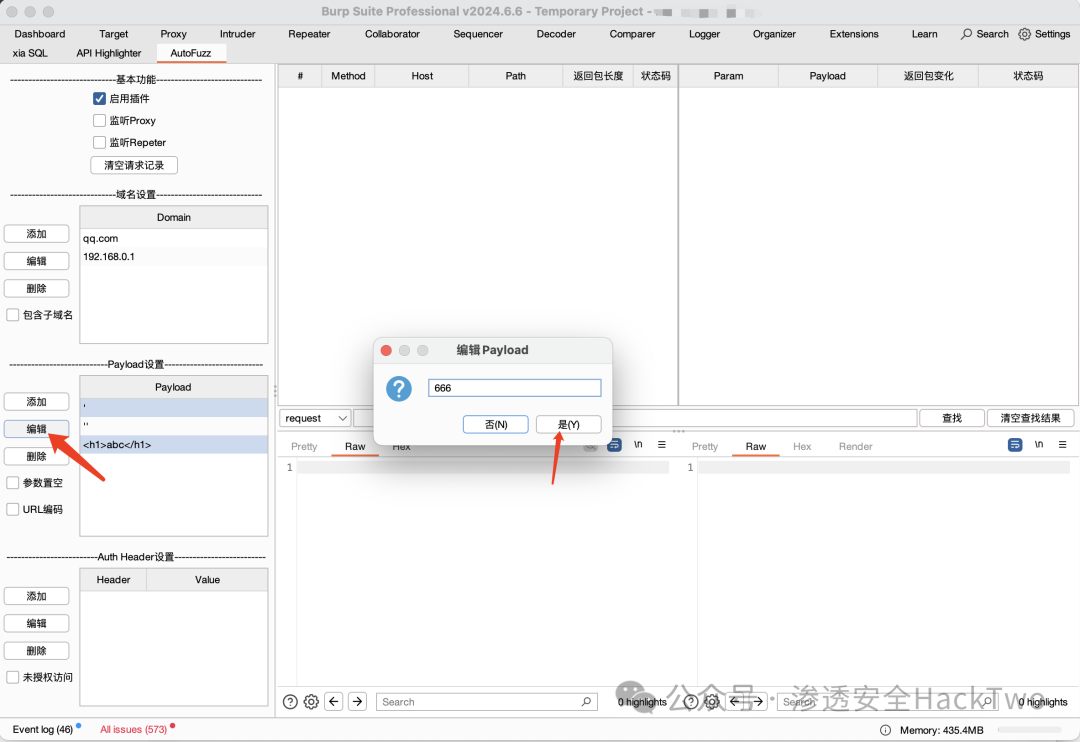
Task: Click question mark icon in 编辑Payload dialog
Action: click(399, 389)
